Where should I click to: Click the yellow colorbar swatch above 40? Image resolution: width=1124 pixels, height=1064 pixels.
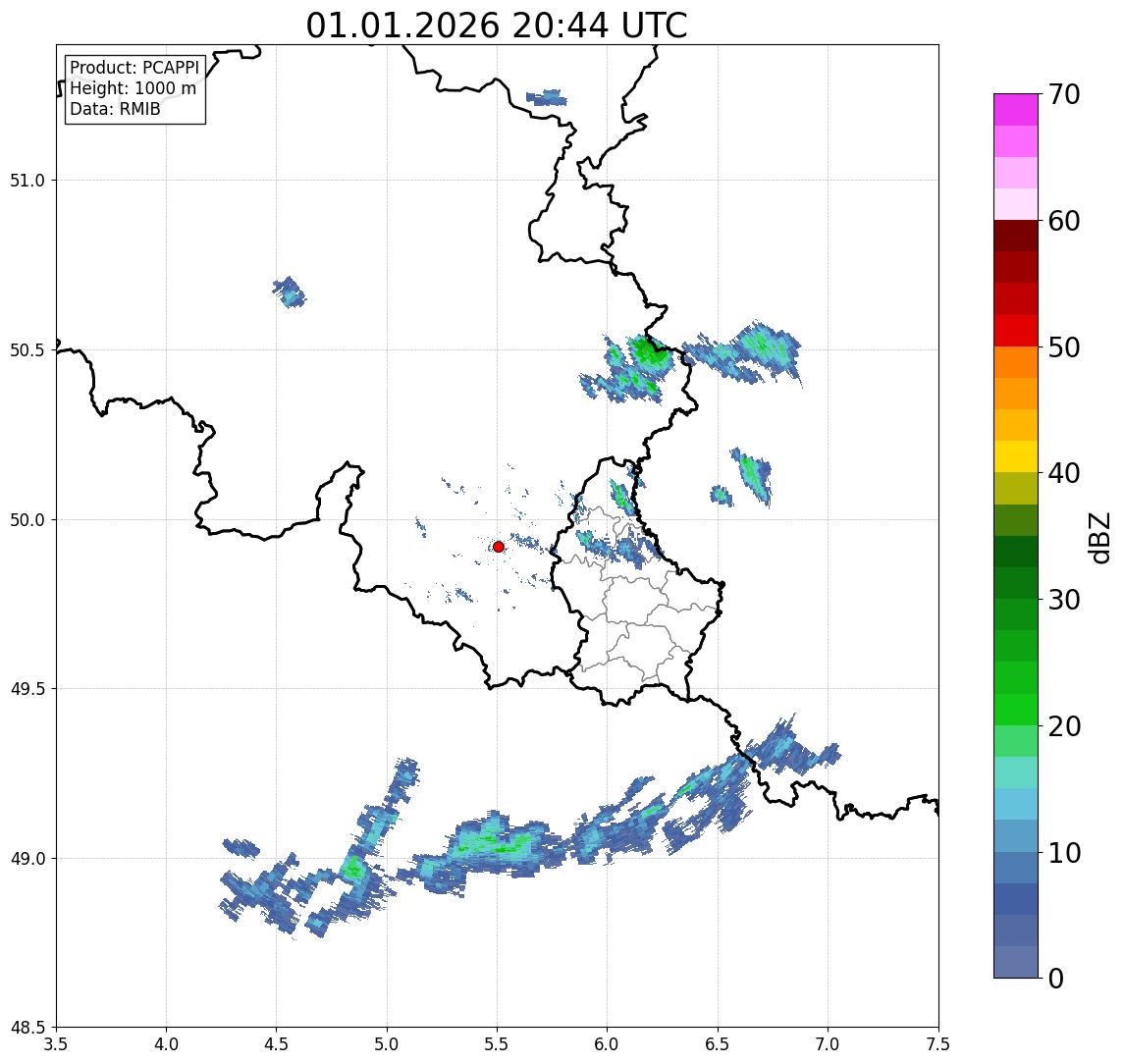click(x=1016, y=456)
